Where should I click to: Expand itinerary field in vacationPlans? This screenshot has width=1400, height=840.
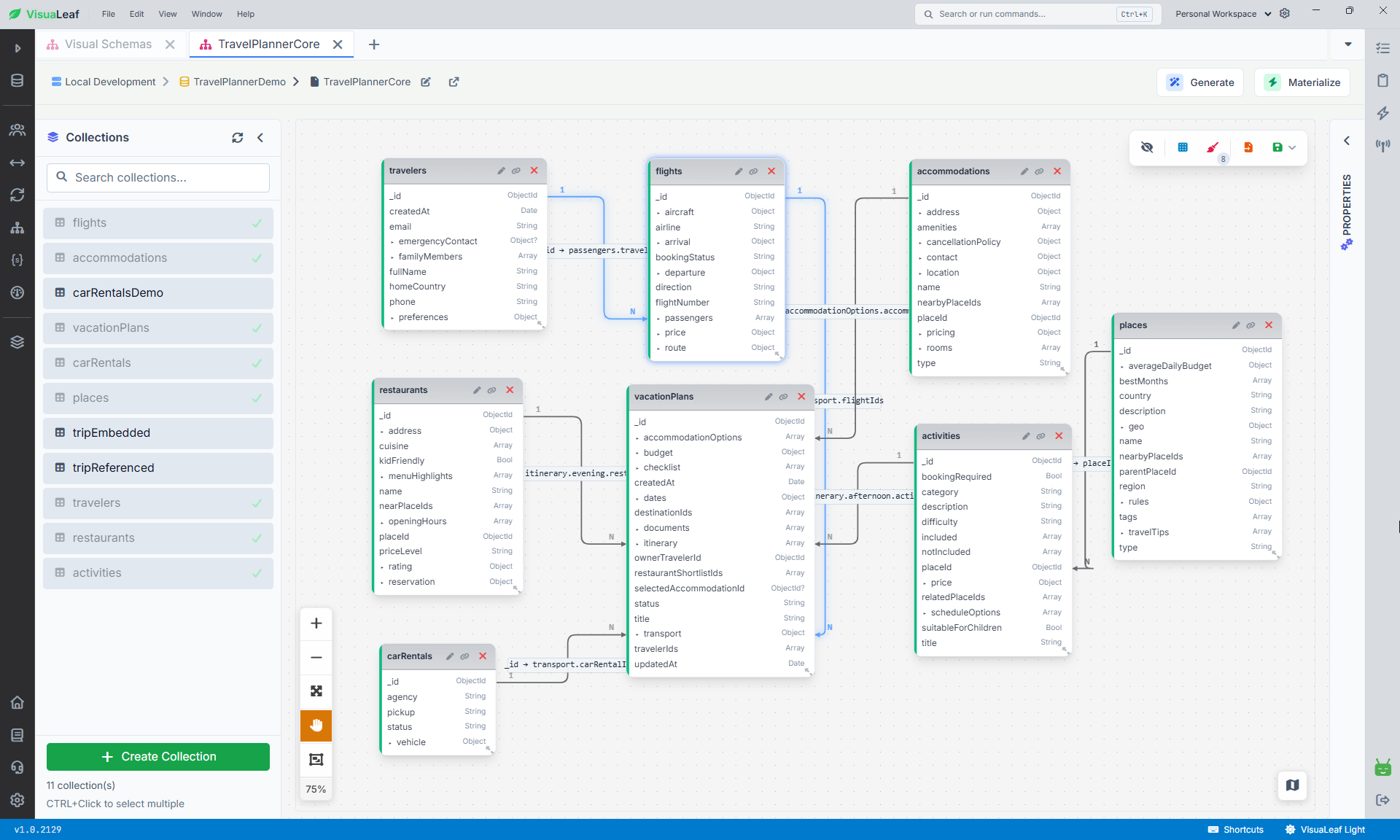[637, 544]
